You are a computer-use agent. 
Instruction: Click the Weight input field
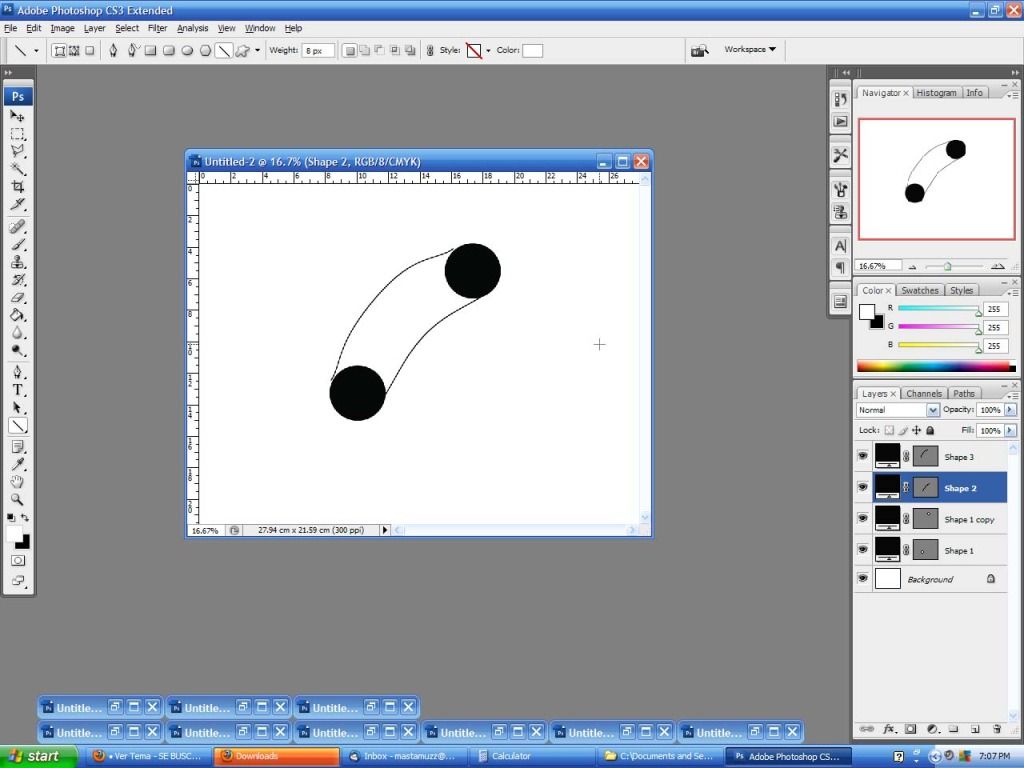318,50
